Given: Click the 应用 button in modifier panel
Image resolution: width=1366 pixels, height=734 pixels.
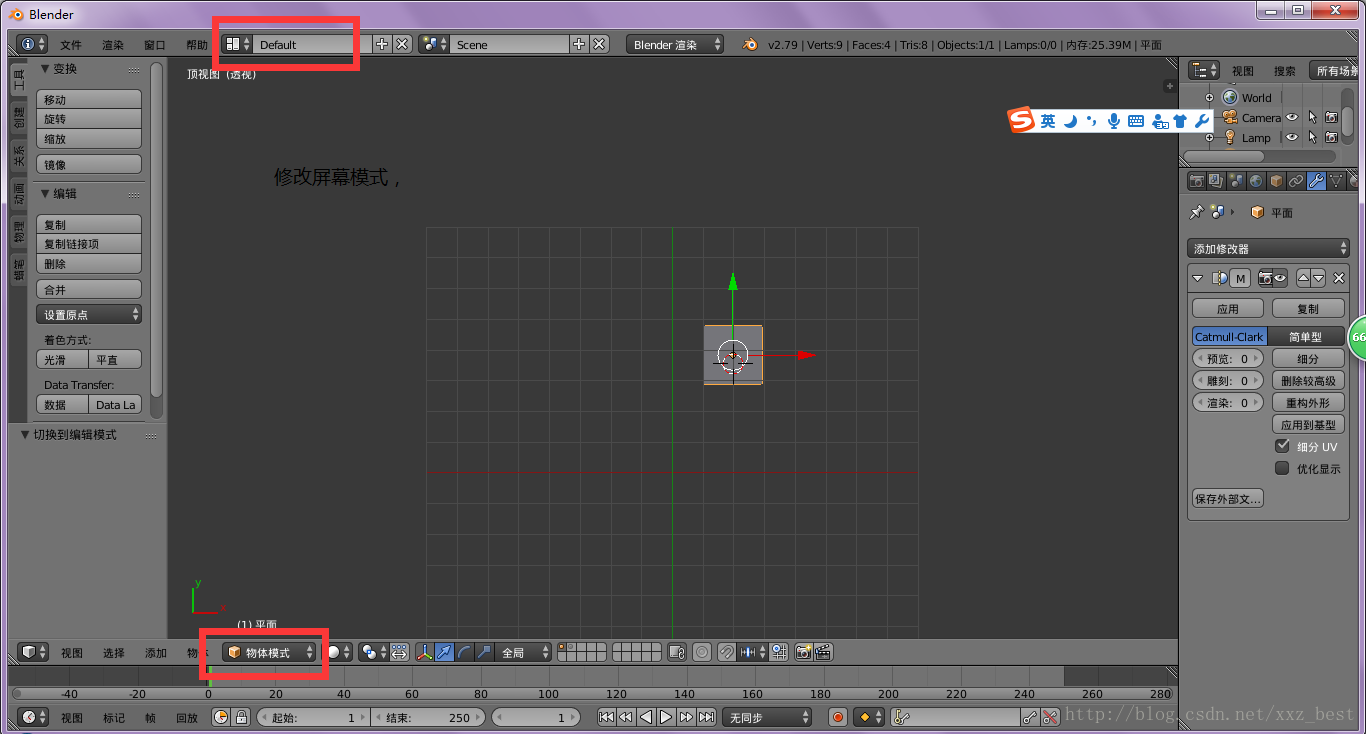Looking at the screenshot, I should [1227, 309].
